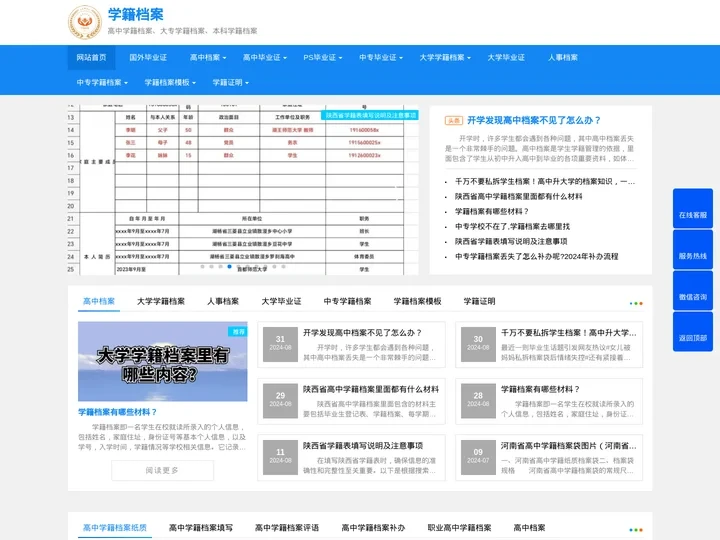The image size is (720, 540).
Task: Open 中专学籍档案丢失了怎么补办呢 link
Action: (536, 256)
